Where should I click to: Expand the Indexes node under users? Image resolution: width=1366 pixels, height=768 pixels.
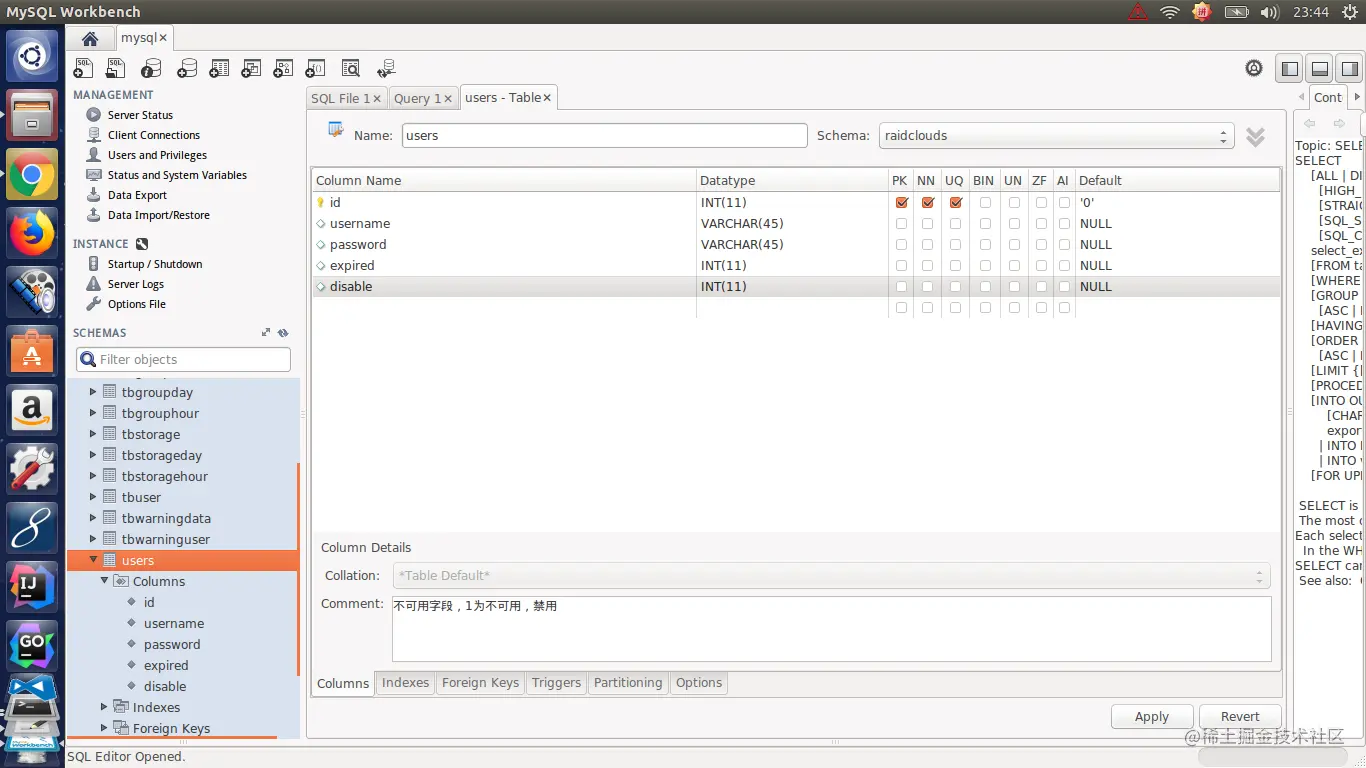tap(104, 707)
